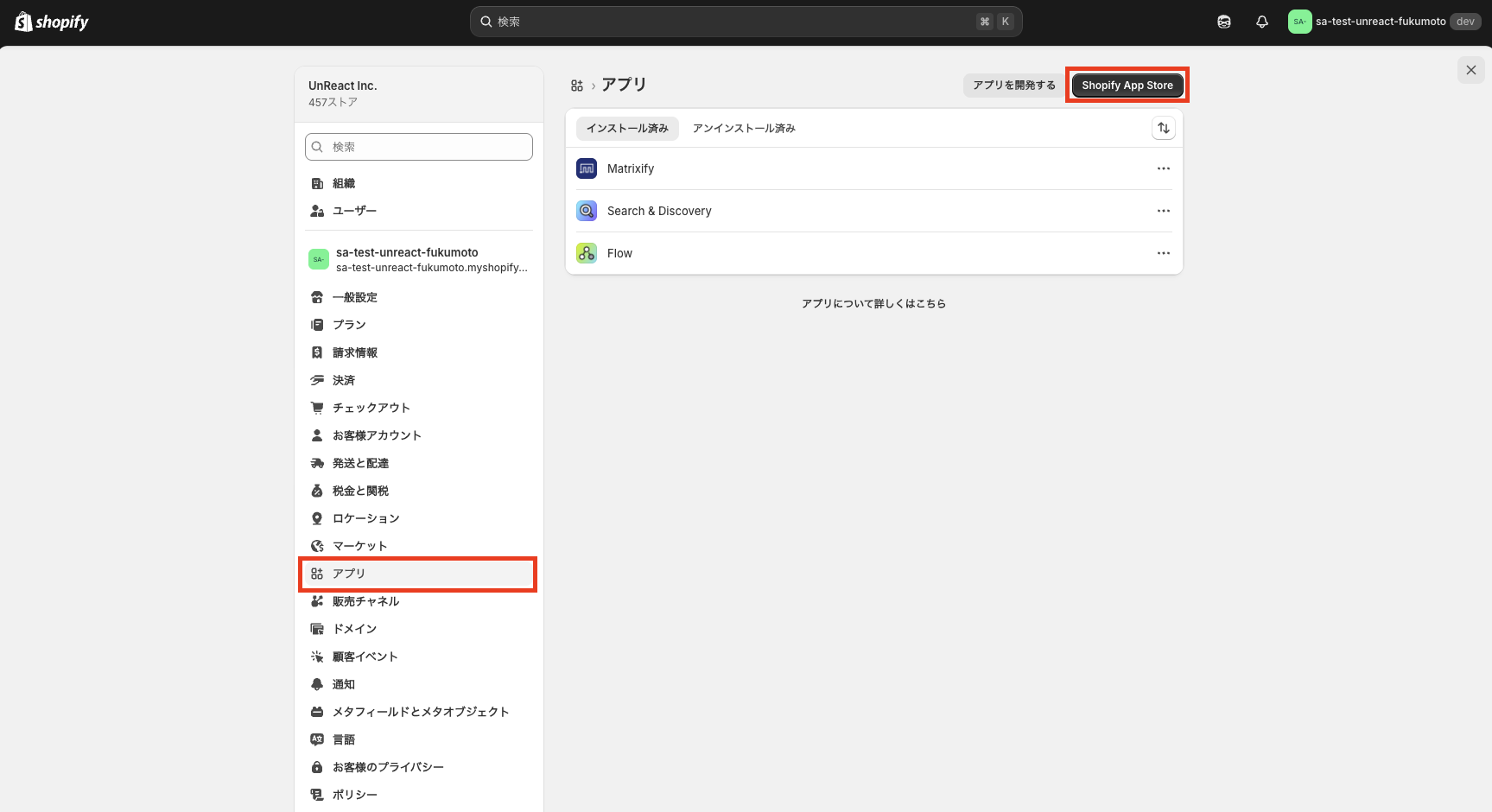Viewport: 1492px width, 812px height.
Task: Click the UnReact Inc. organization header
Action: (419, 93)
